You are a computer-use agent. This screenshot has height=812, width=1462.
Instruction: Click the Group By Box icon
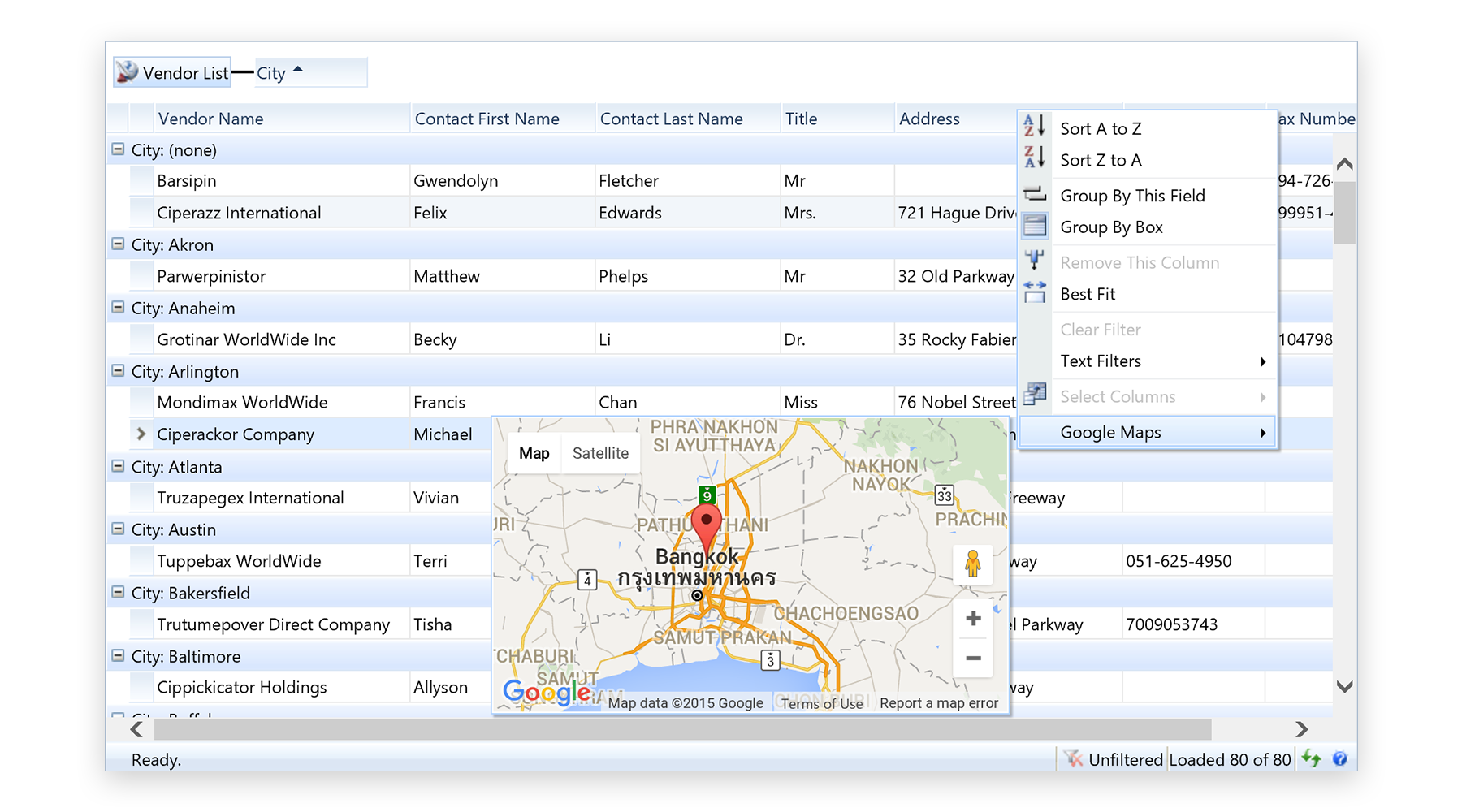(1035, 226)
